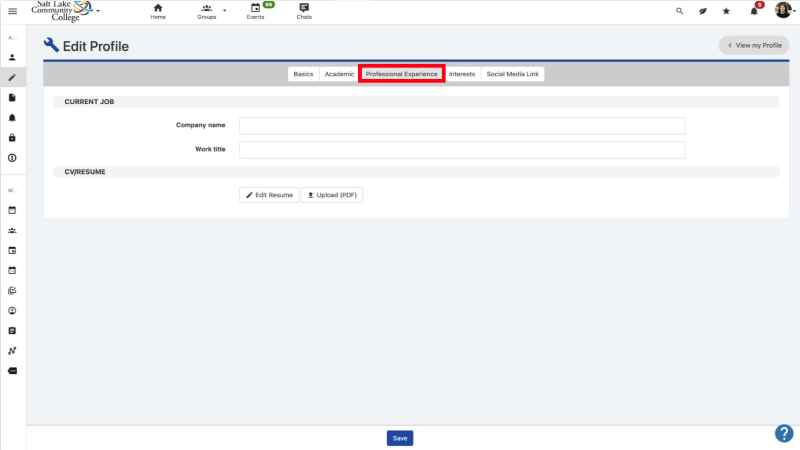Focus the Work title input field

point(462,150)
